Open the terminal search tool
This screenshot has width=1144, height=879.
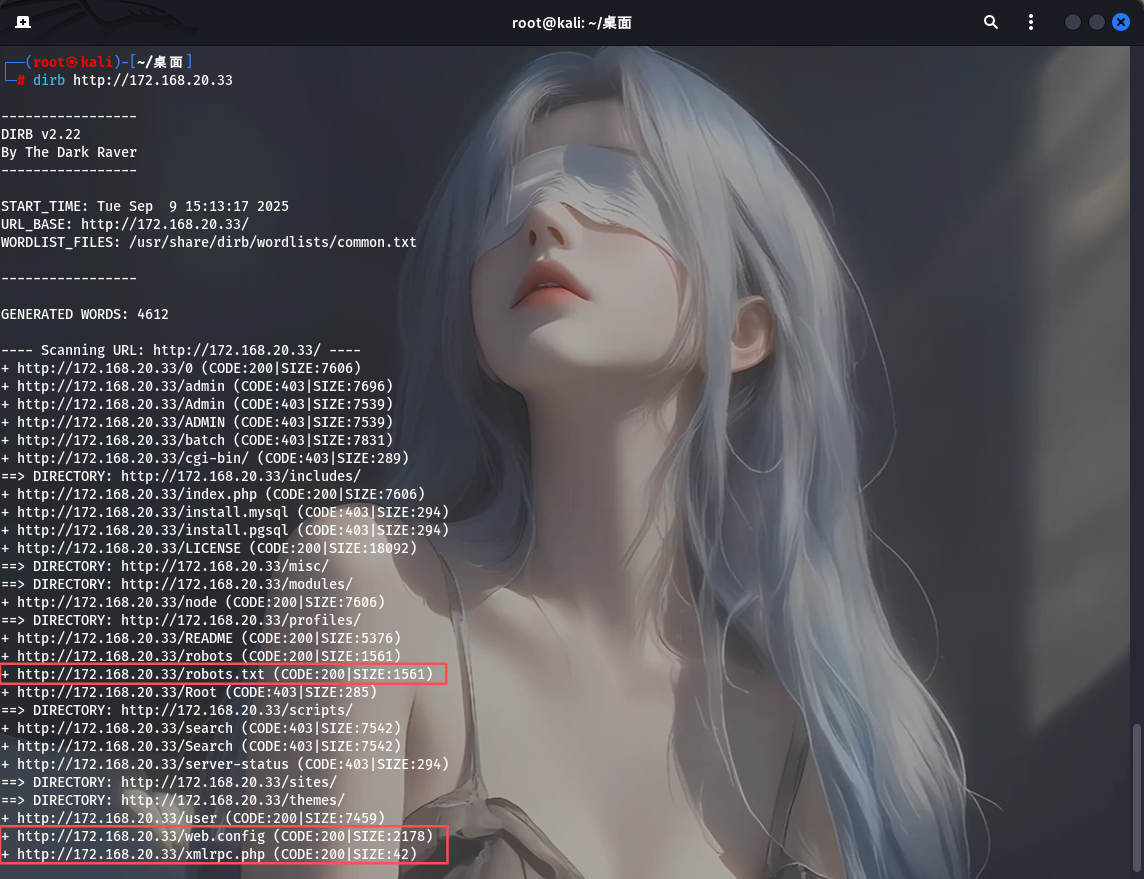(990, 21)
